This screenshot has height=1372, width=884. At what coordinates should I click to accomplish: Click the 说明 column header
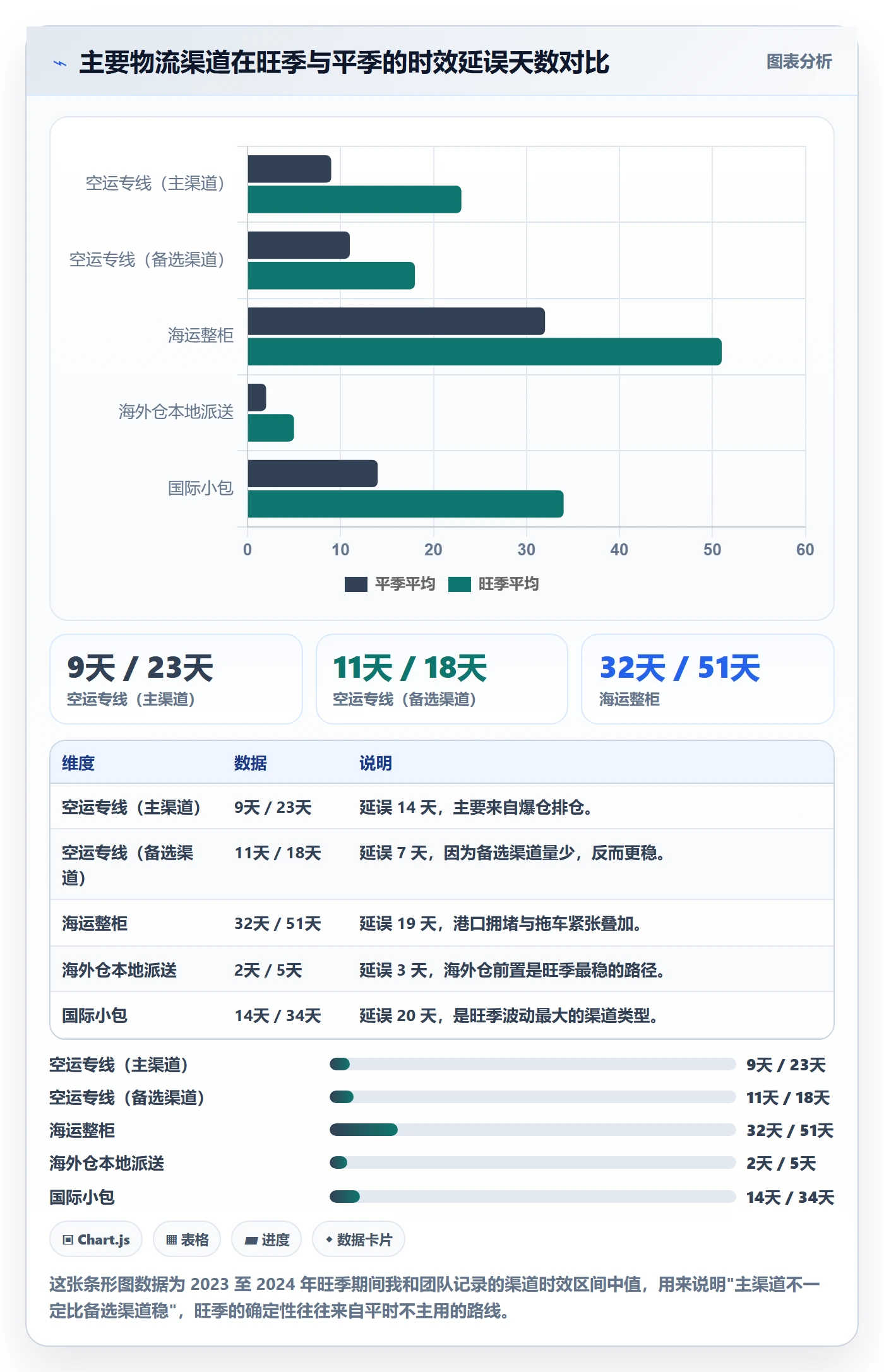[376, 763]
